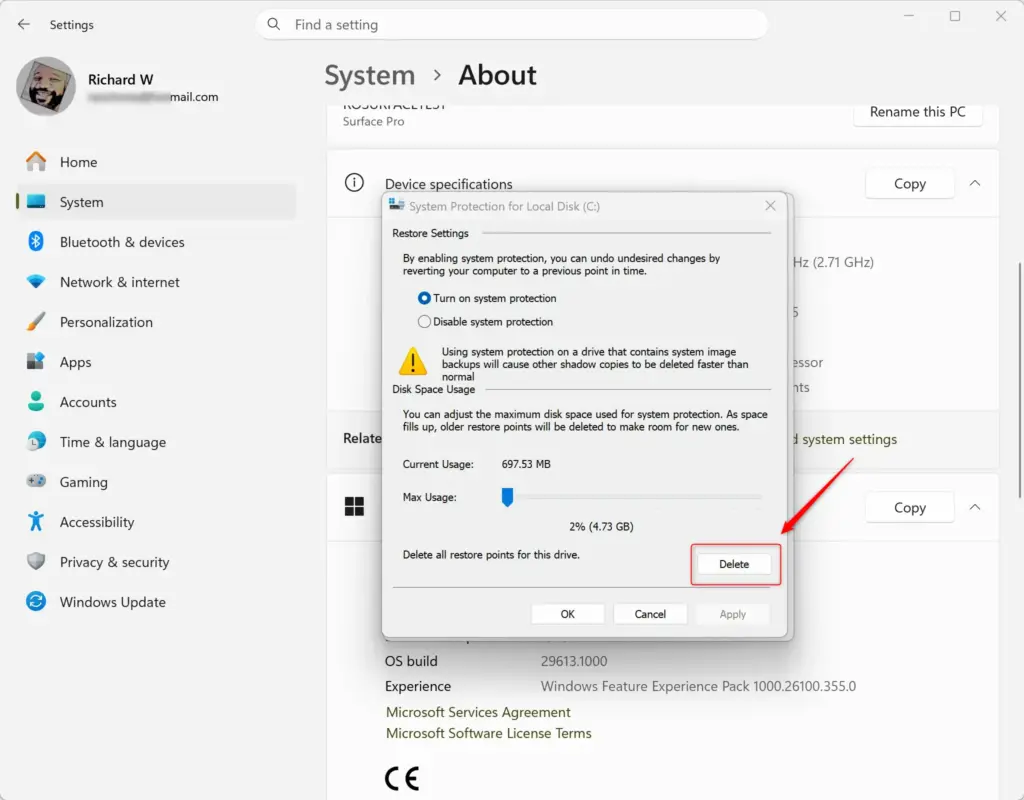Maximize the Settings window
The width and height of the screenshot is (1024, 800).
955,16
